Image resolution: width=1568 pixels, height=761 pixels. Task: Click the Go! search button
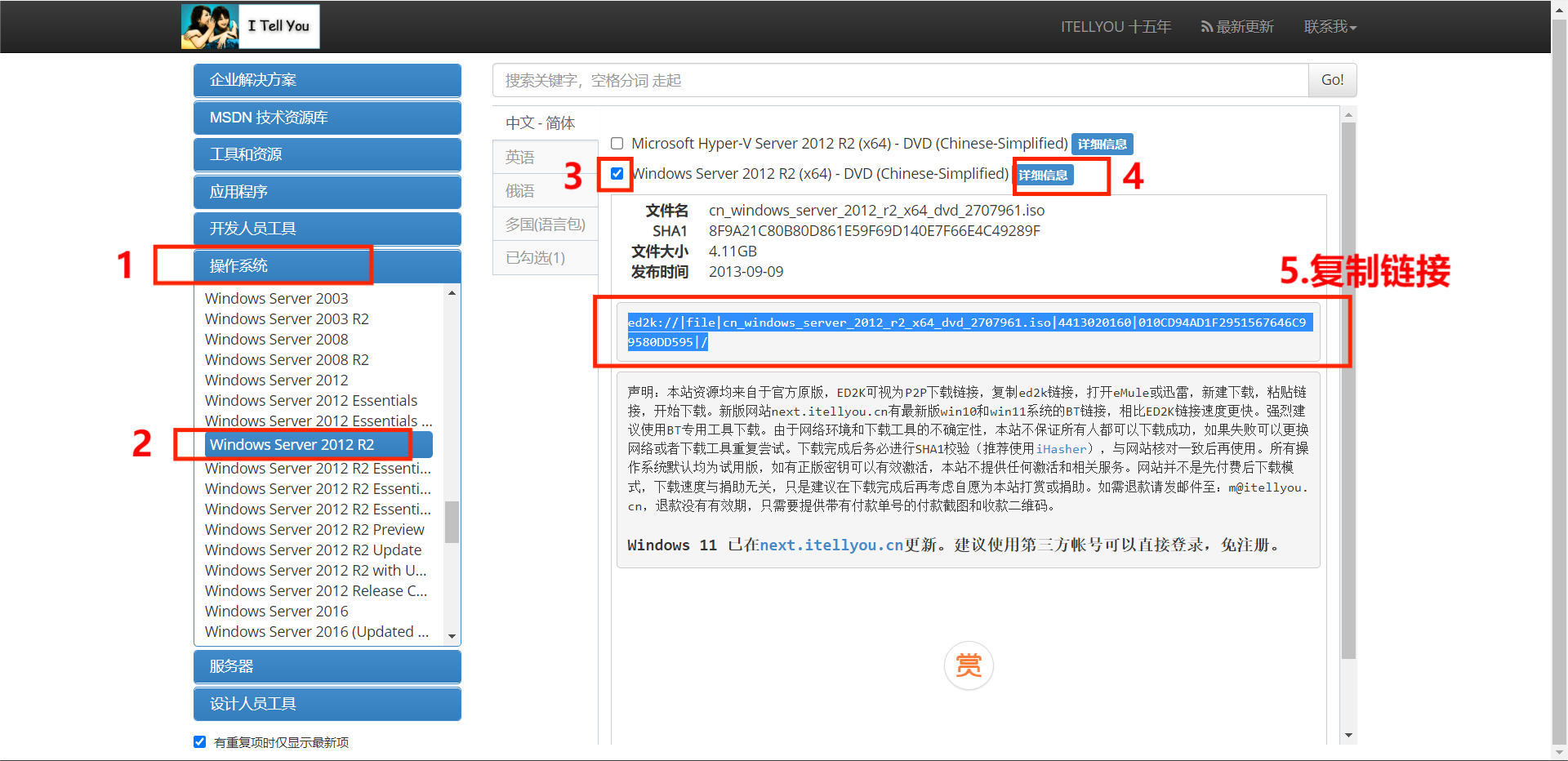tap(1333, 80)
